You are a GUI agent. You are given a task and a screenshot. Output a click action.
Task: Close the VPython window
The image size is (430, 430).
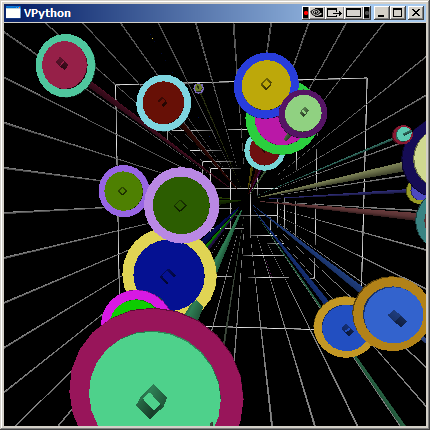pyautogui.click(x=416, y=13)
